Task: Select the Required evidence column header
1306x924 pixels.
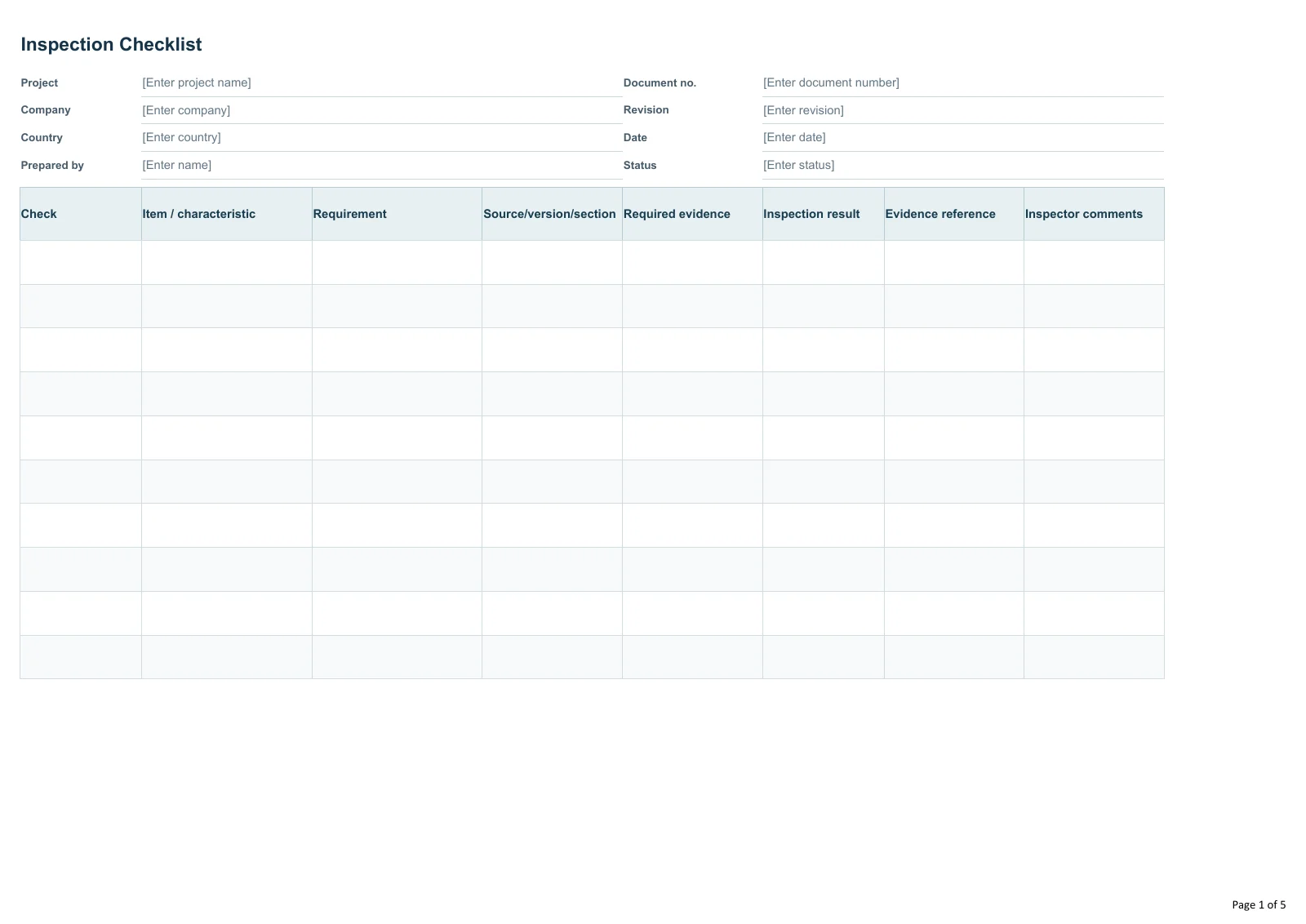Action: pos(693,214)
